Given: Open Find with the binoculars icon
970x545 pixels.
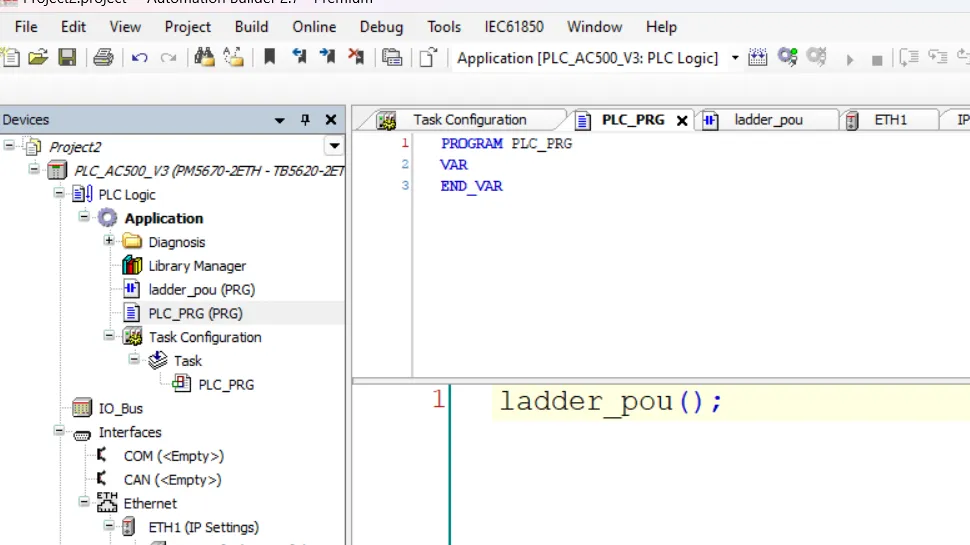Looking at the screenshot, I should pyautogui.click(x=204, y=58).
